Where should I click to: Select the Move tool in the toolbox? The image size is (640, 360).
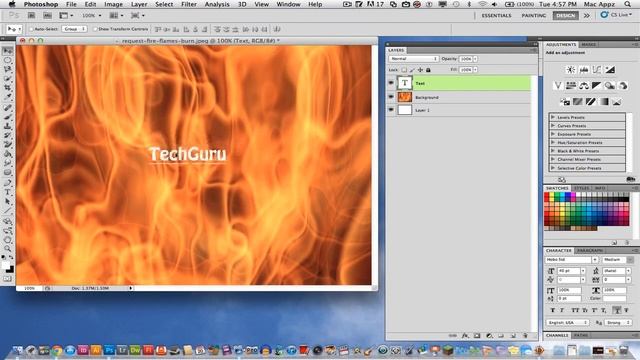click(x=8, y=51)
